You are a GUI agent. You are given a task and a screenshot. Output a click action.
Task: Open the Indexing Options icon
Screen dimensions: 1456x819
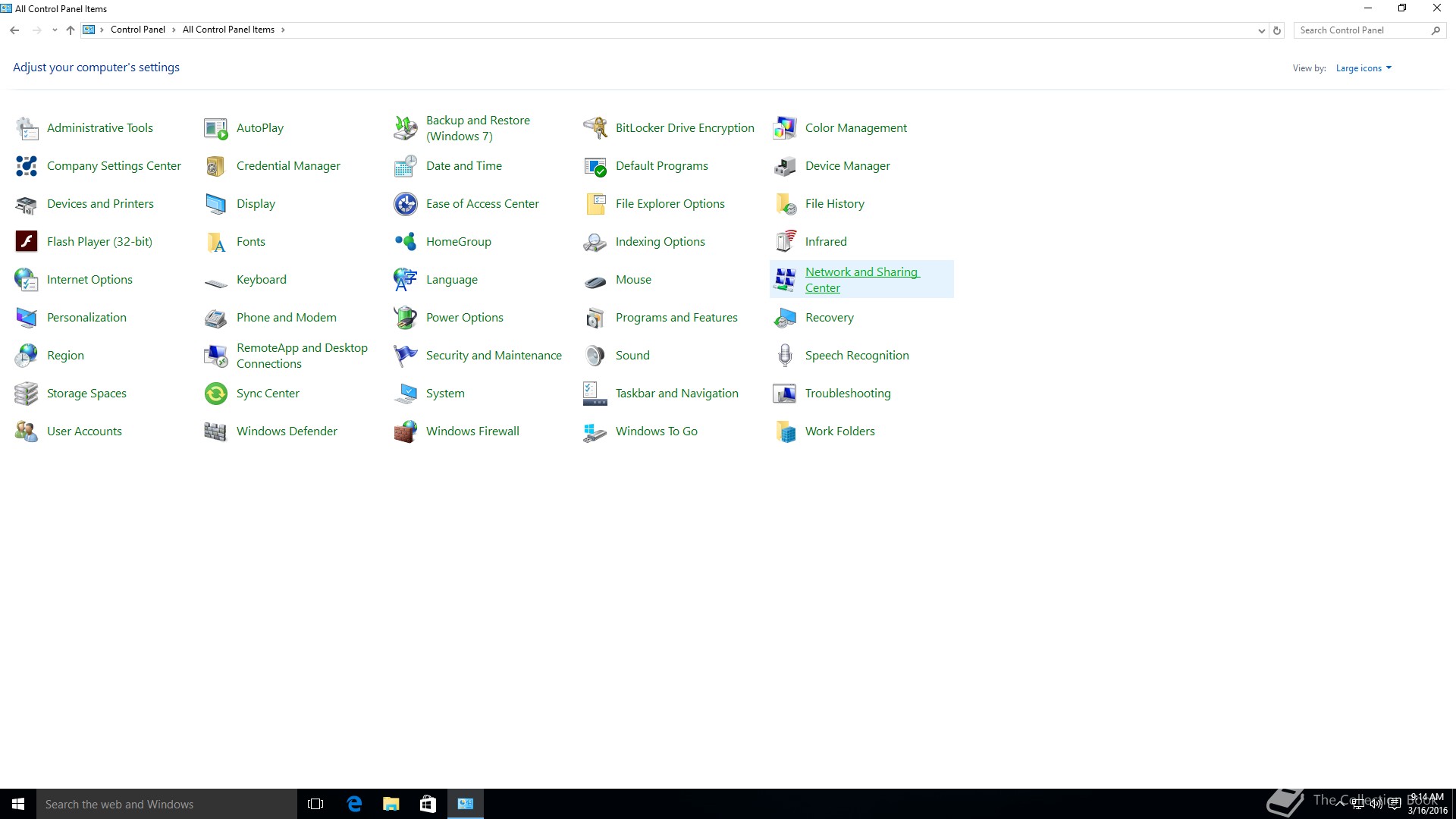[x=595, y=242]
